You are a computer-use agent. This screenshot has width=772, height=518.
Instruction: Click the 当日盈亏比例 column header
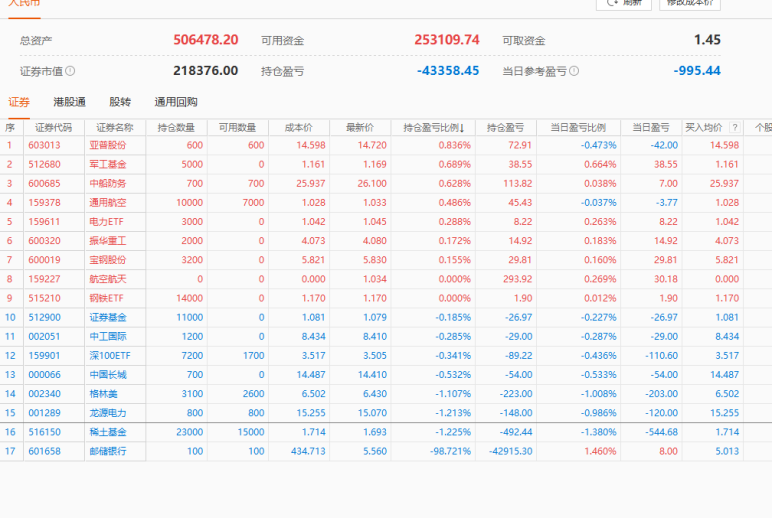578,128
